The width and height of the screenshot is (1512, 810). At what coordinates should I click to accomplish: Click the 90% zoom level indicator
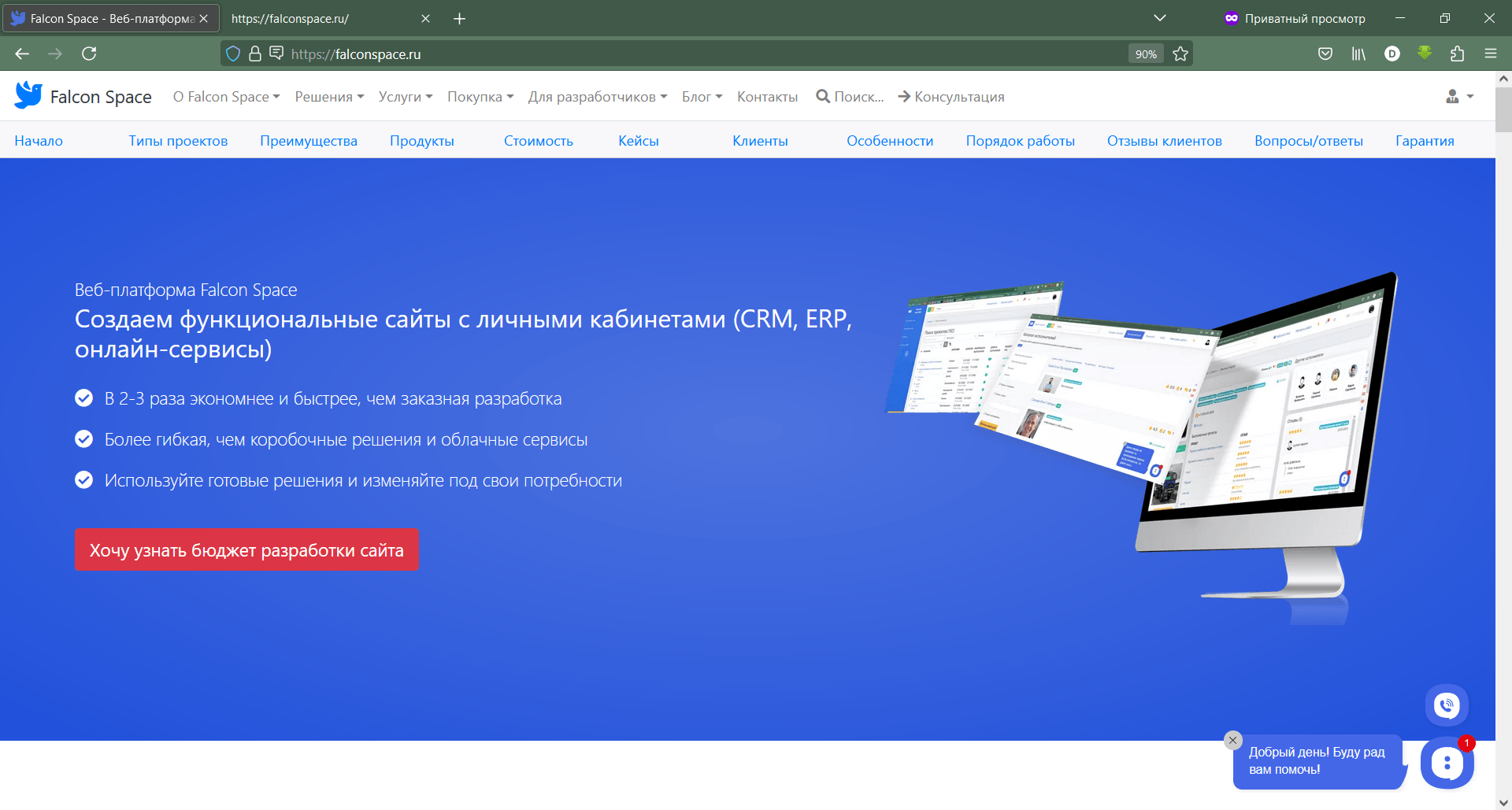[x=1146, y=54]
